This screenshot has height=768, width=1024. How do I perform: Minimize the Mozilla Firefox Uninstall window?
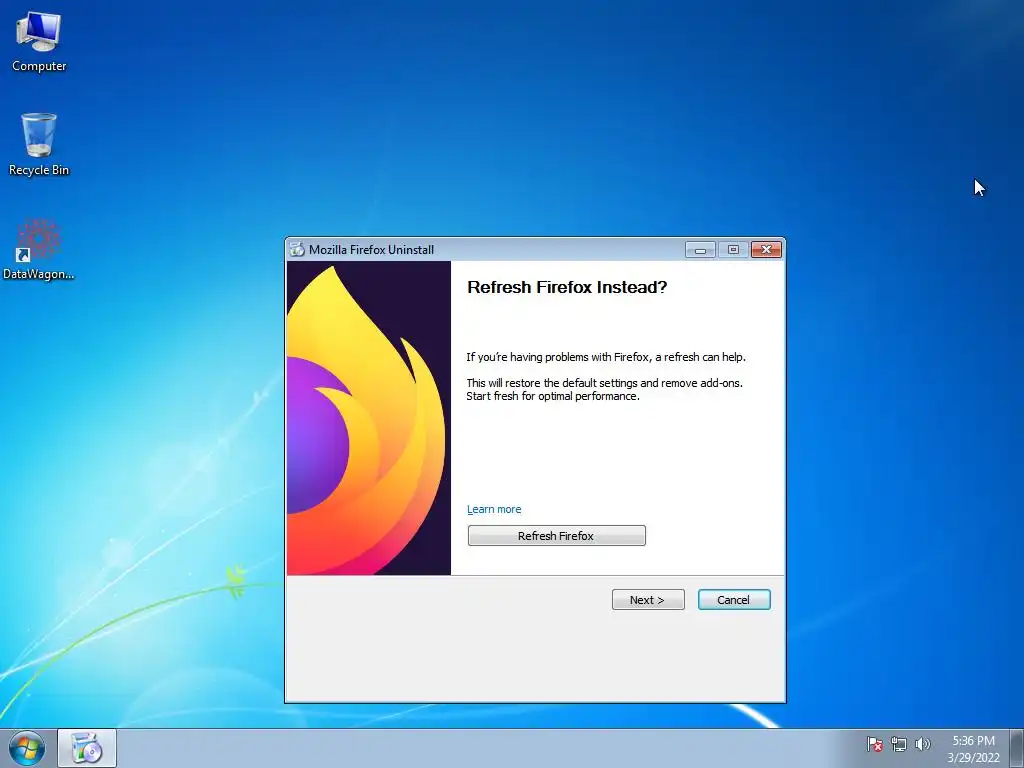(x=700, y=249)
